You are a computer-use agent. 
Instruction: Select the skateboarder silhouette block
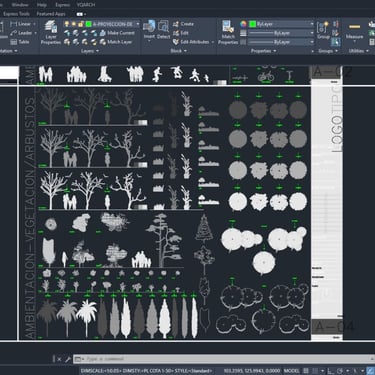pos(177,73)
